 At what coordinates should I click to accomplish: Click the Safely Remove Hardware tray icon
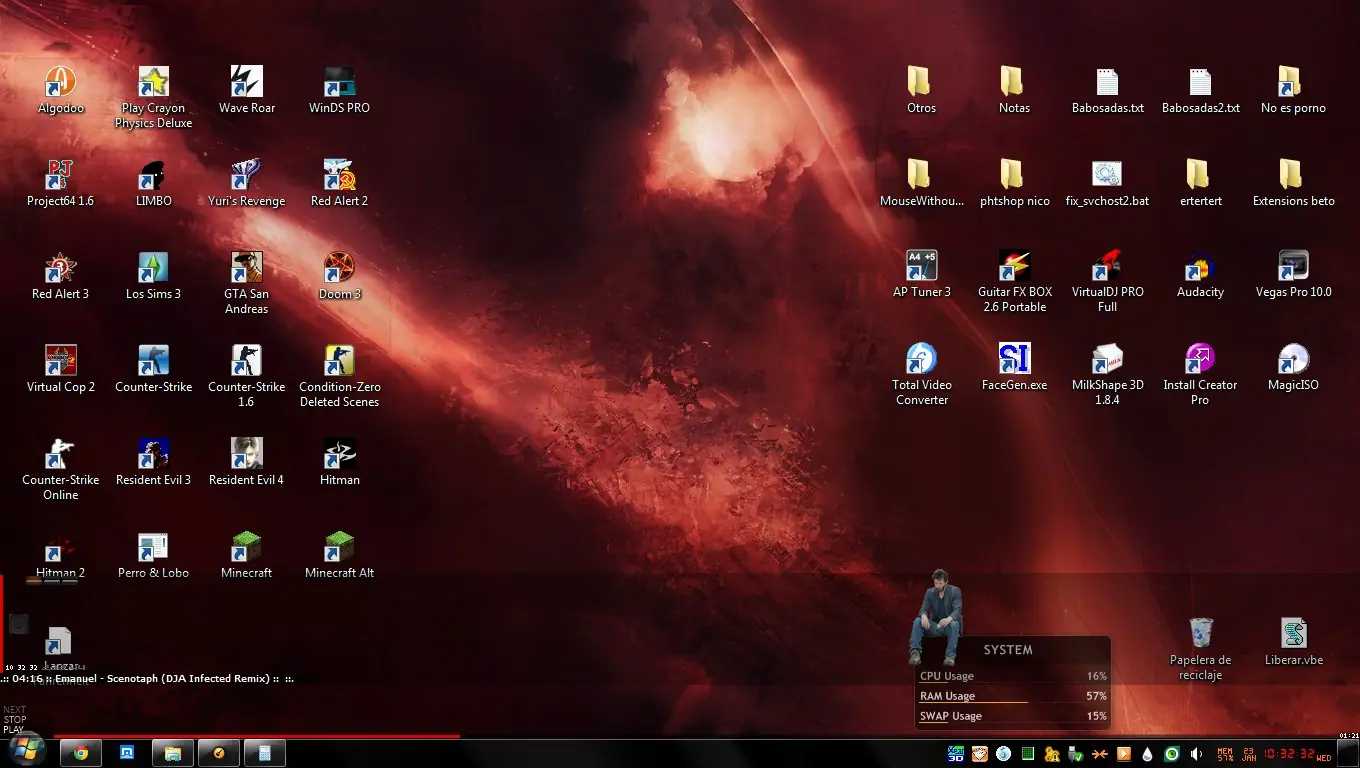pos(1075,754)
